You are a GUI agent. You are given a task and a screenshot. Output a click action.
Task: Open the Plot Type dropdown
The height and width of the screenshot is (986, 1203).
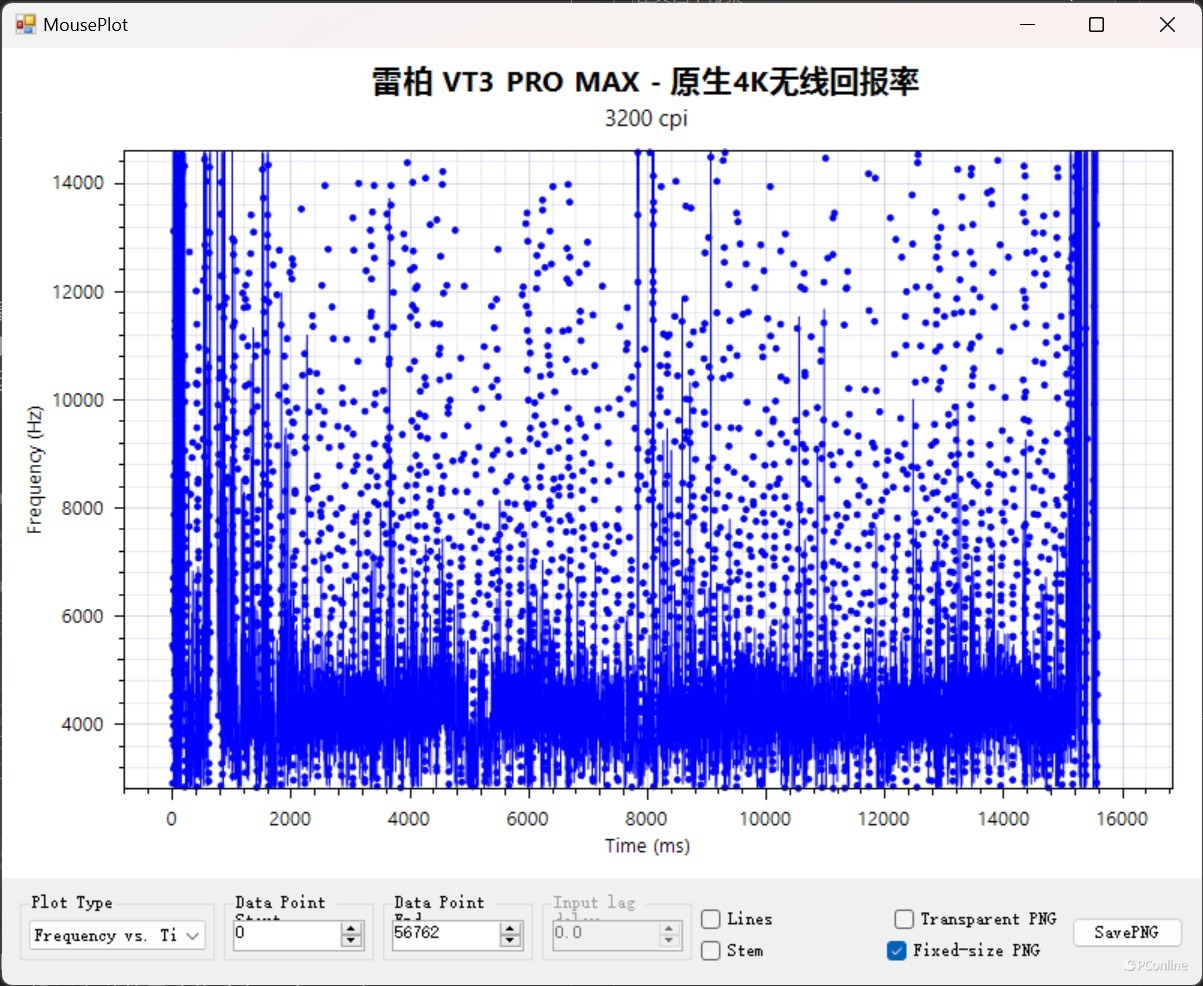(117, 936)
